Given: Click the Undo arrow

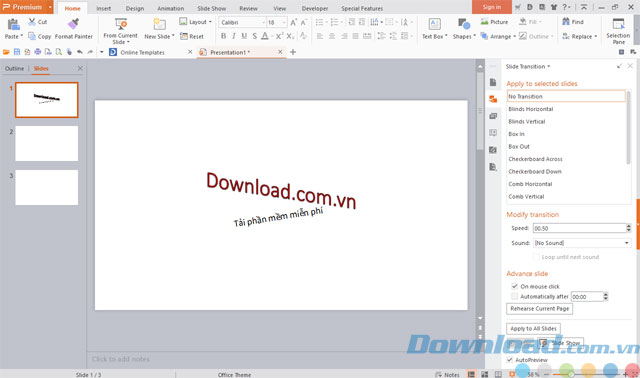Looking at the screenshot, I should [80, 52].
